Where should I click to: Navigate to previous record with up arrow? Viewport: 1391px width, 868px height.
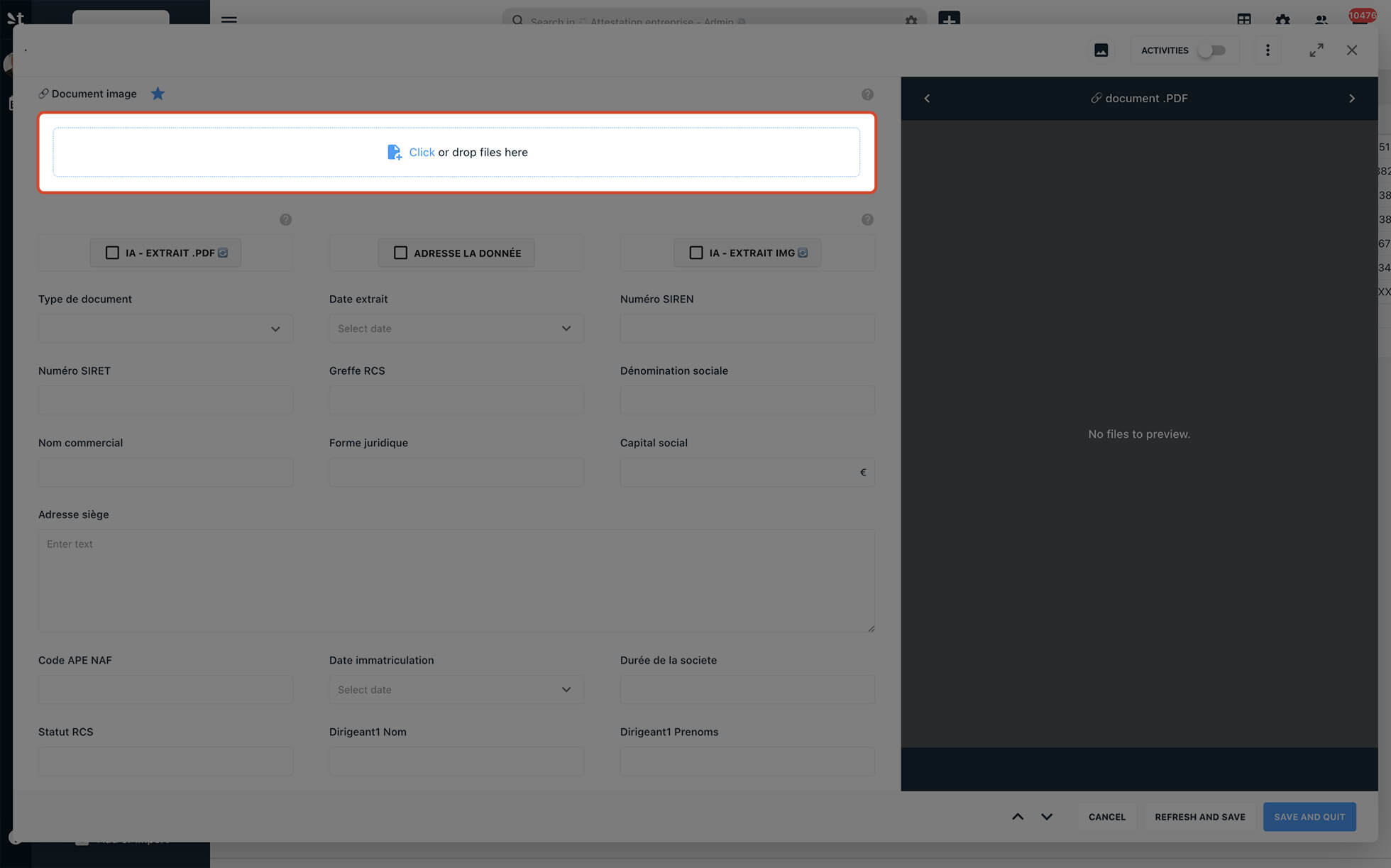(1018, 817)
